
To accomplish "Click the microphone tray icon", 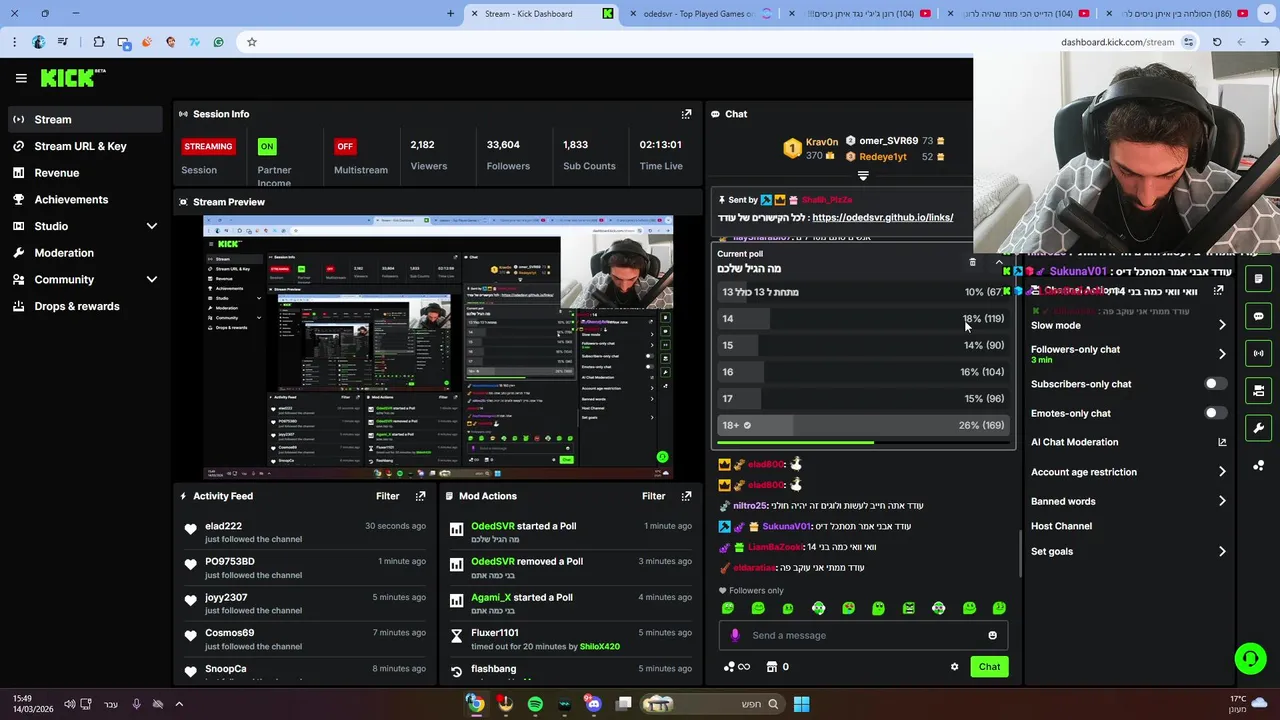I will [x=136, y=704].
